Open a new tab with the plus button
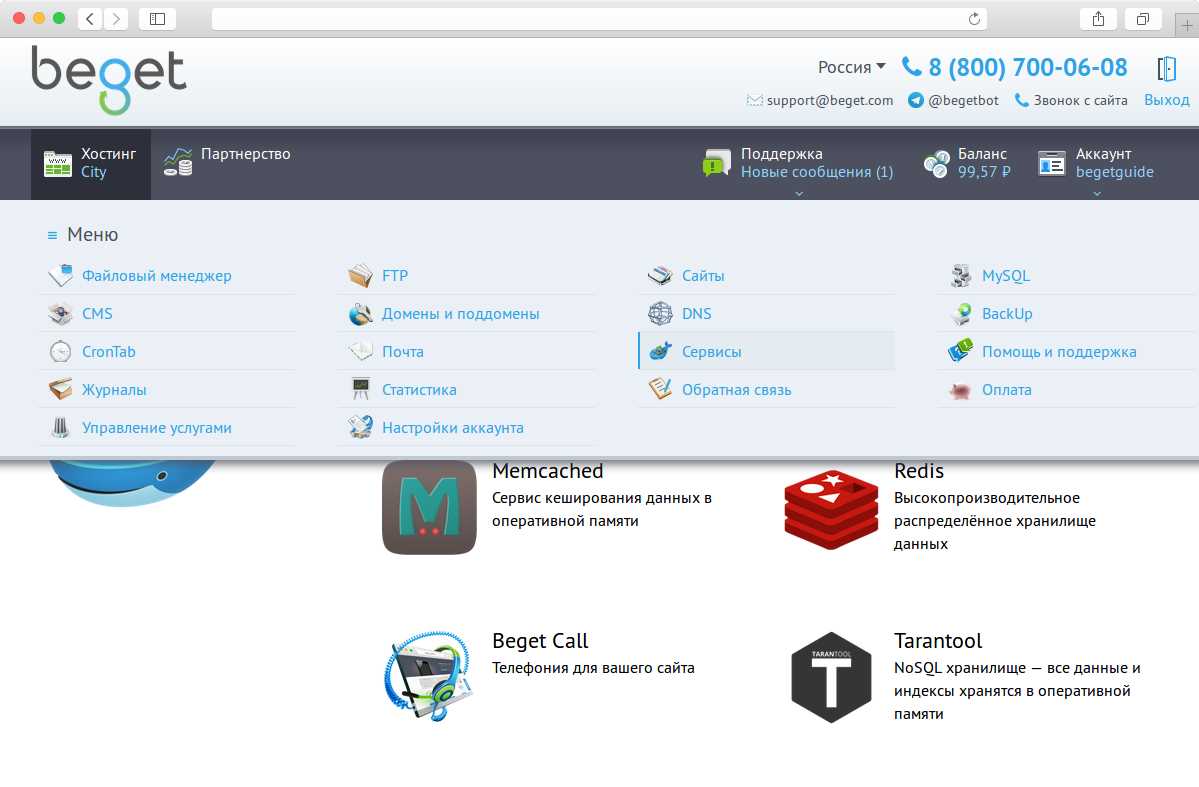 [1187, 25]
